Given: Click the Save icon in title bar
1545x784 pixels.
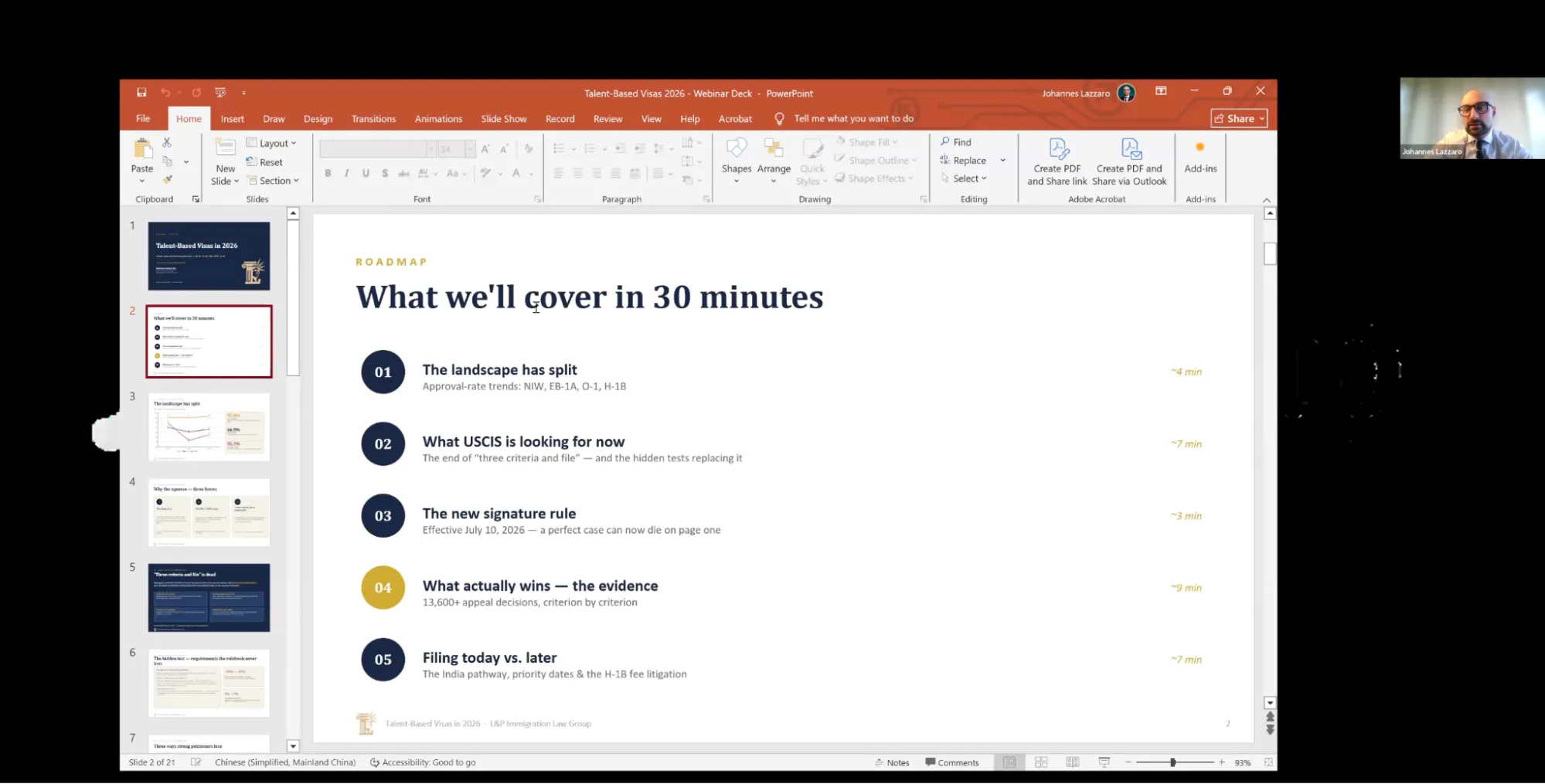Looking at the screenshot, I should click(x=141, y=93).
